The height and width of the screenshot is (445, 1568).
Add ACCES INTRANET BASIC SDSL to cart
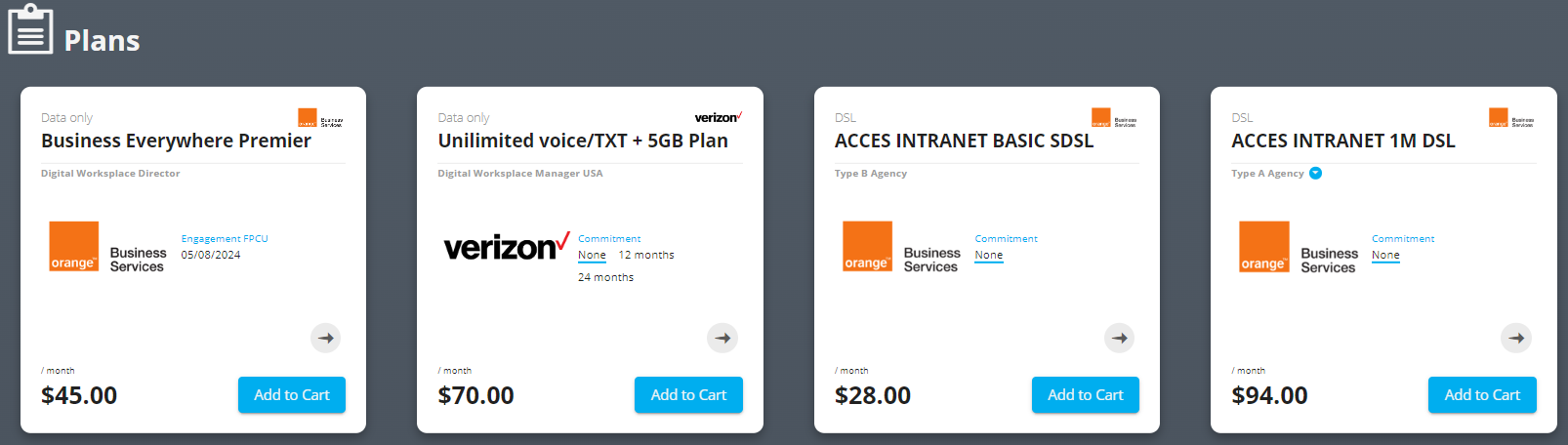[1086, 394]
